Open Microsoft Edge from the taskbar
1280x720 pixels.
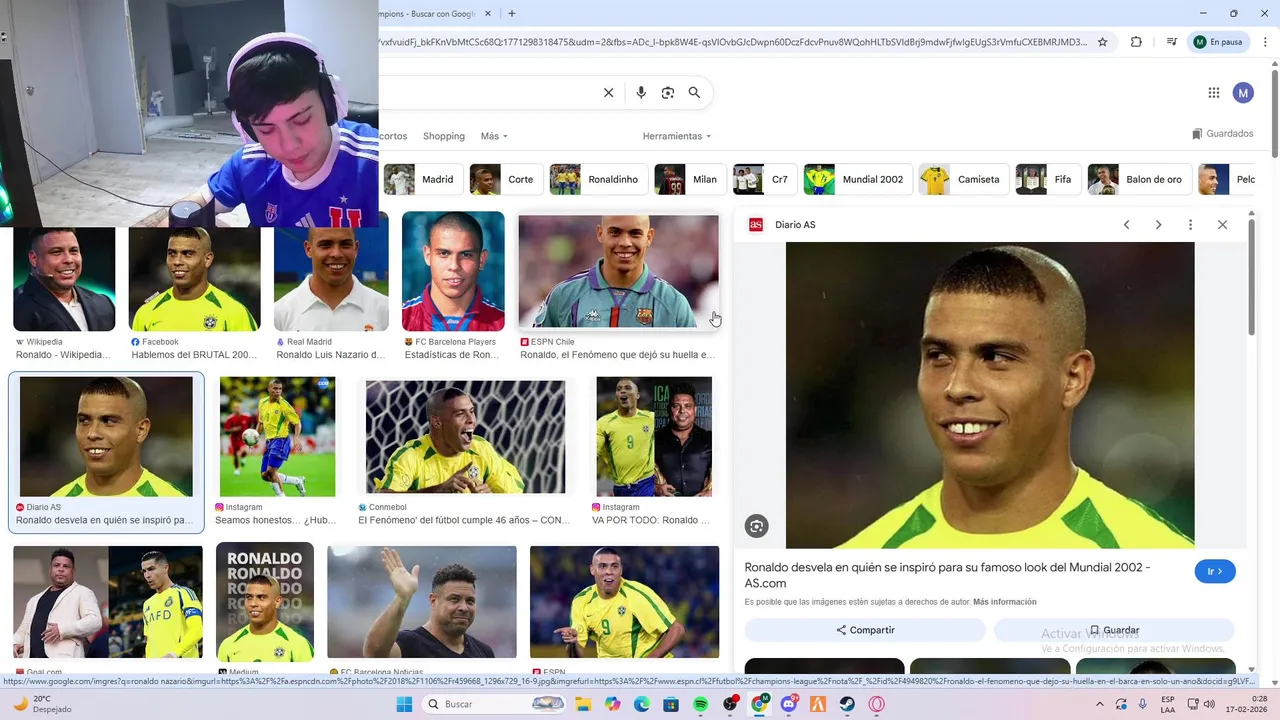point(642,704)
